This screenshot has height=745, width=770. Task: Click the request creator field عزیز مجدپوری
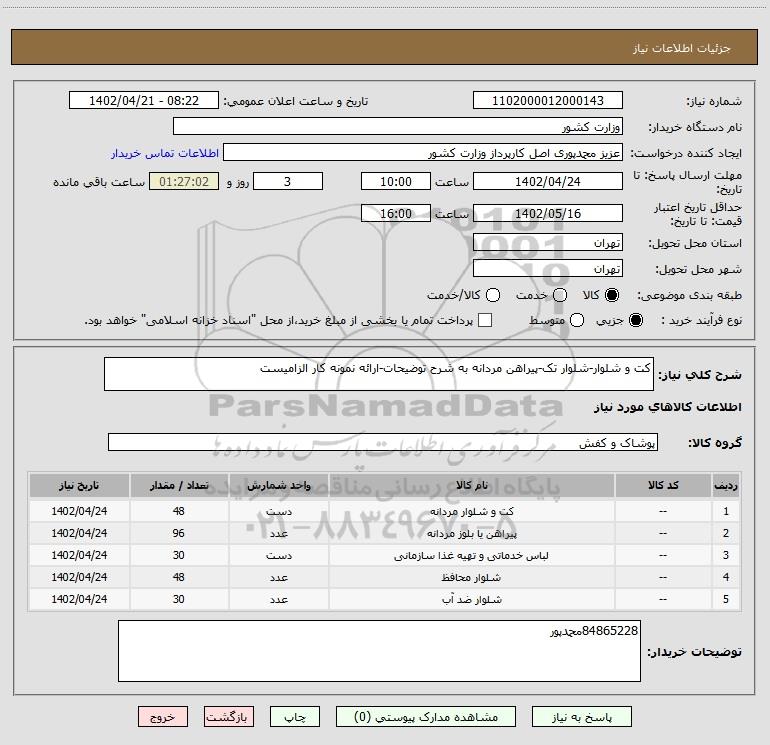423,153
